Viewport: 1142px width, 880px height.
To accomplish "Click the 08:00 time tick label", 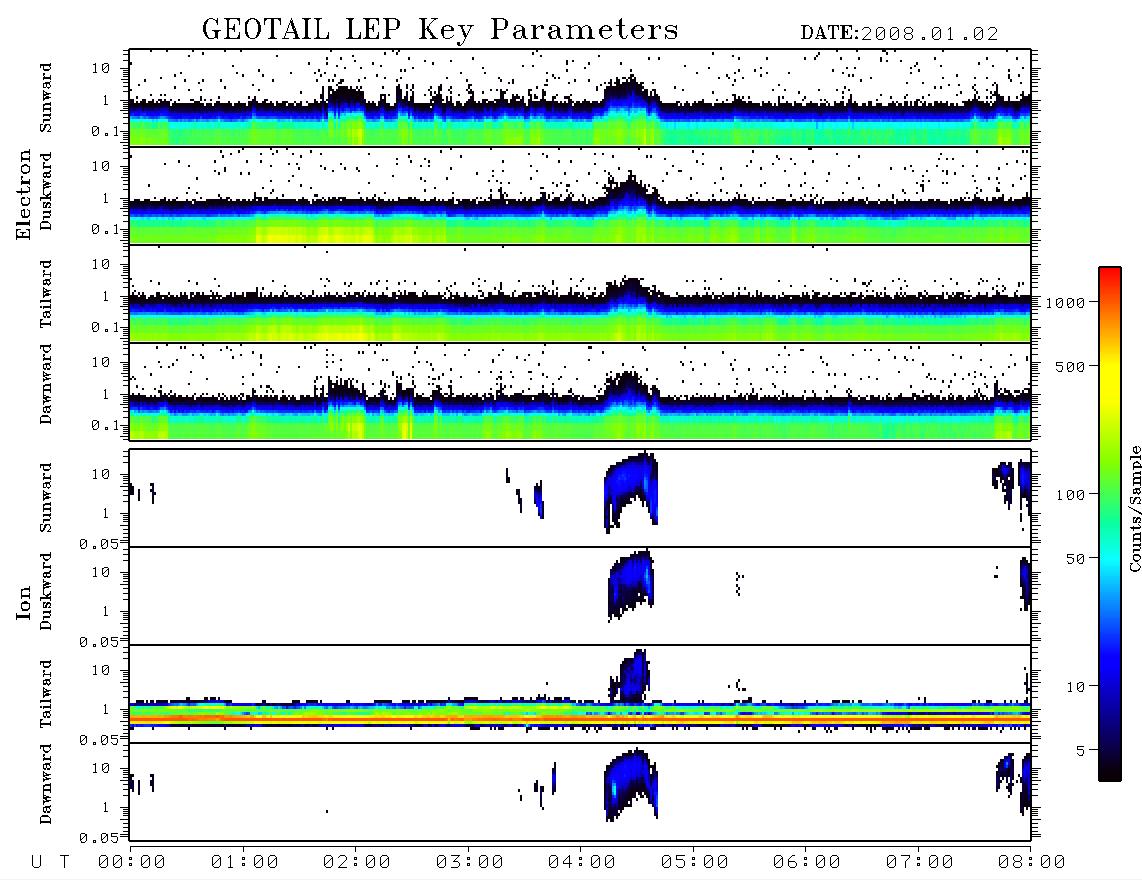I will point(1032,863).
